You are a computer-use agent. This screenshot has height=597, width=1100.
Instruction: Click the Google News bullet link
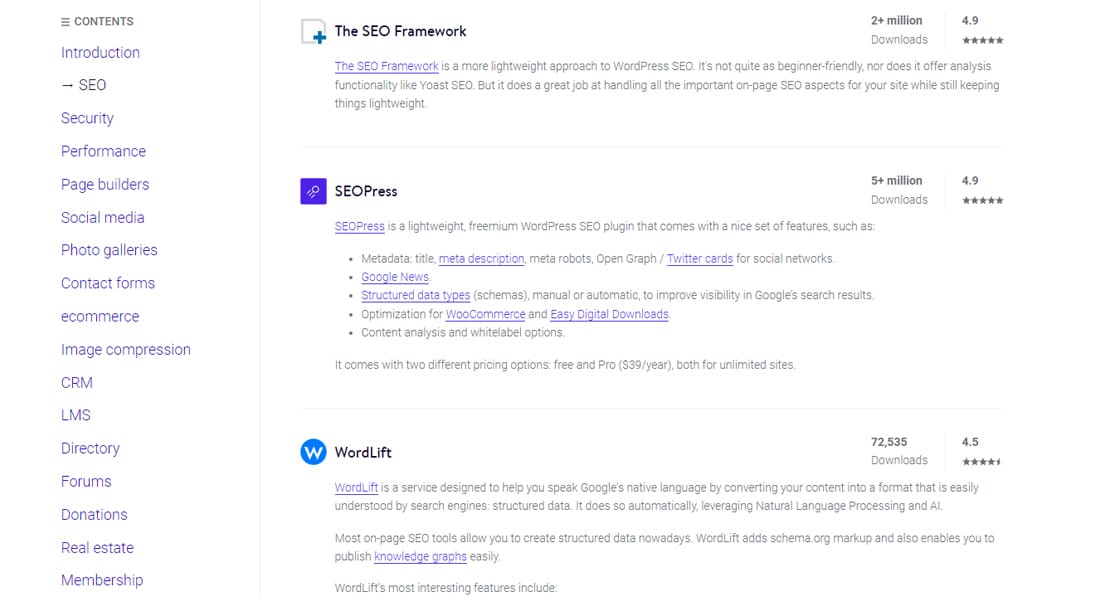point(395,277)
